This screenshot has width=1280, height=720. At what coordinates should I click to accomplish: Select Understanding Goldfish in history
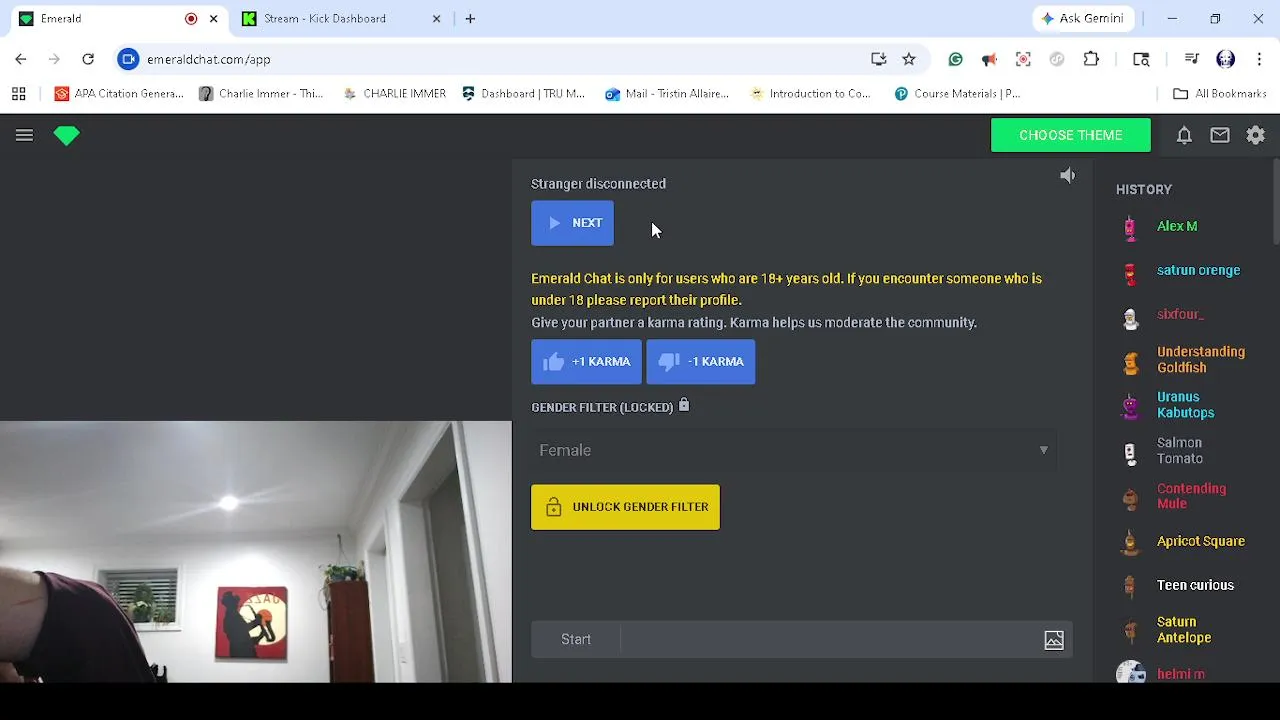pos(1200,360)
